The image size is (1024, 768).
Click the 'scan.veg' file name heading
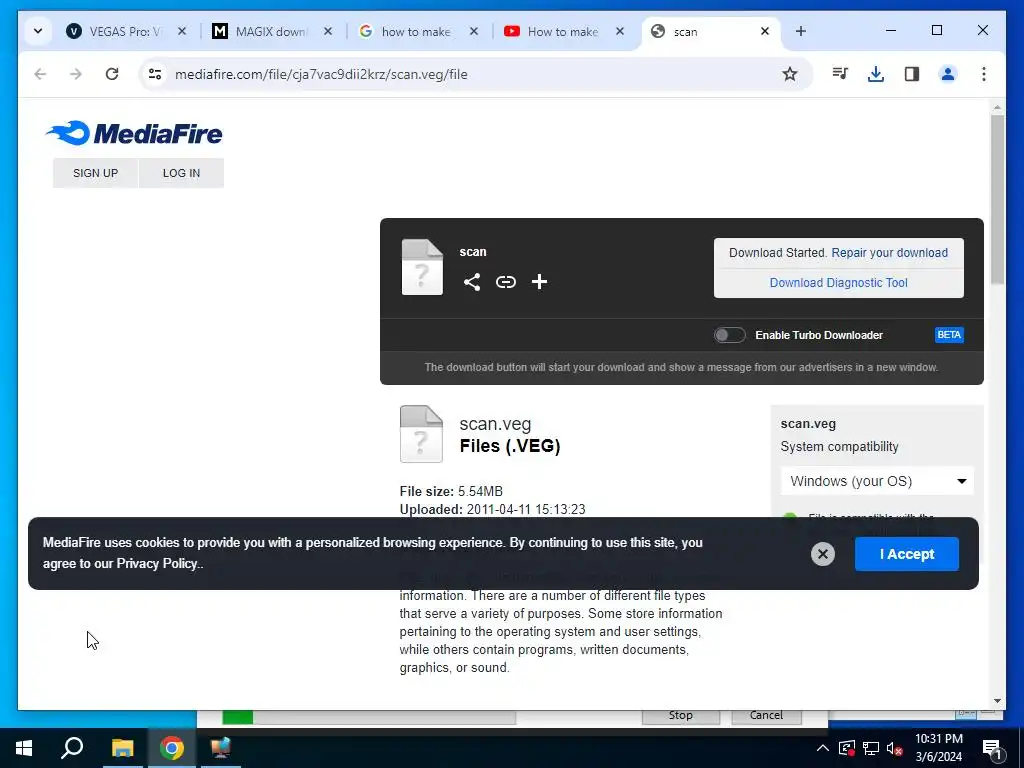coord(495,424)
